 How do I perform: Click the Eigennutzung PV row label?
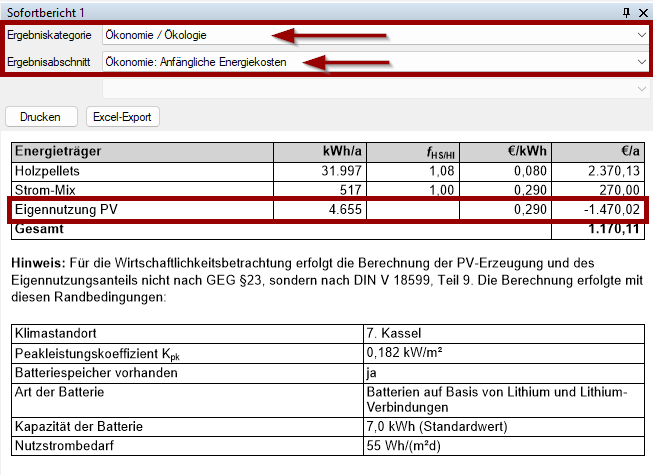pos(60,210)
